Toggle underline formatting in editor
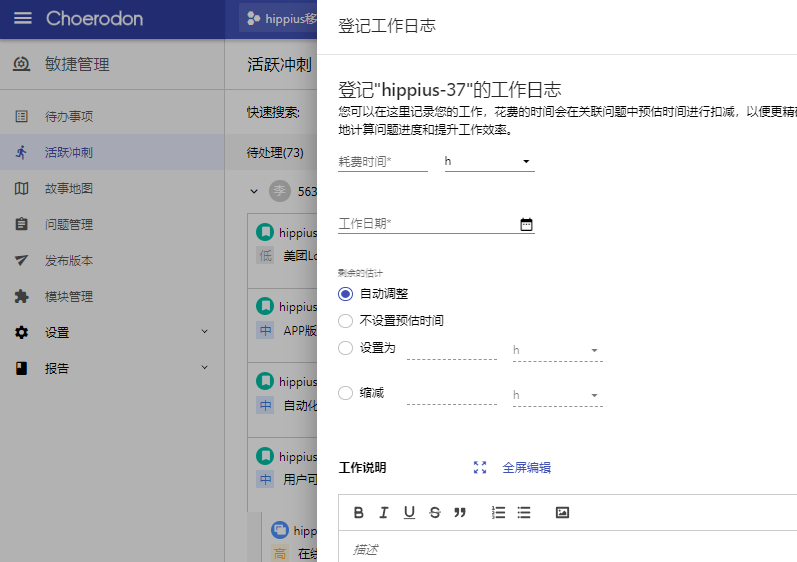The width and height of the screenshot is (797, 562). [x=409, y=513]
